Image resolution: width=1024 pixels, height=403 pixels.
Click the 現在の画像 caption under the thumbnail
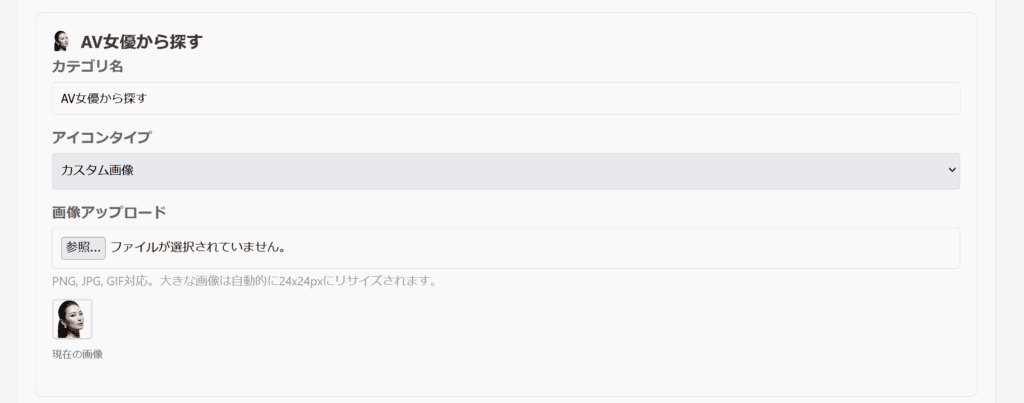[77, 354]
